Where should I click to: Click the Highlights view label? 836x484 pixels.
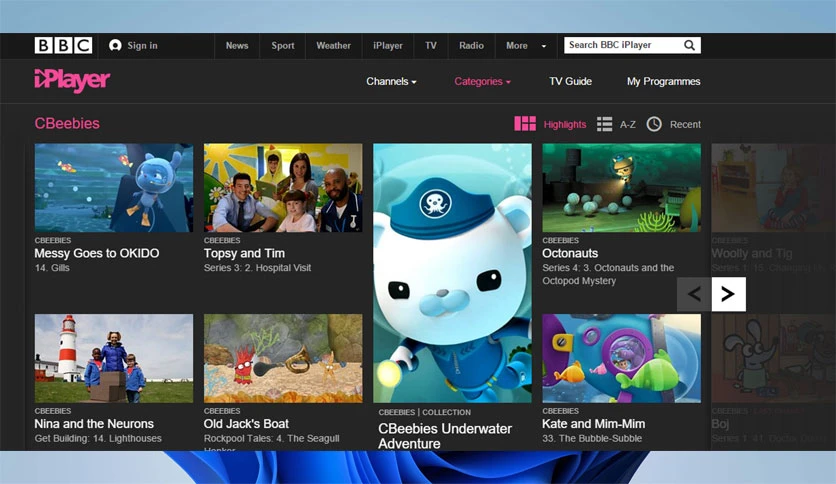[565, 124]
